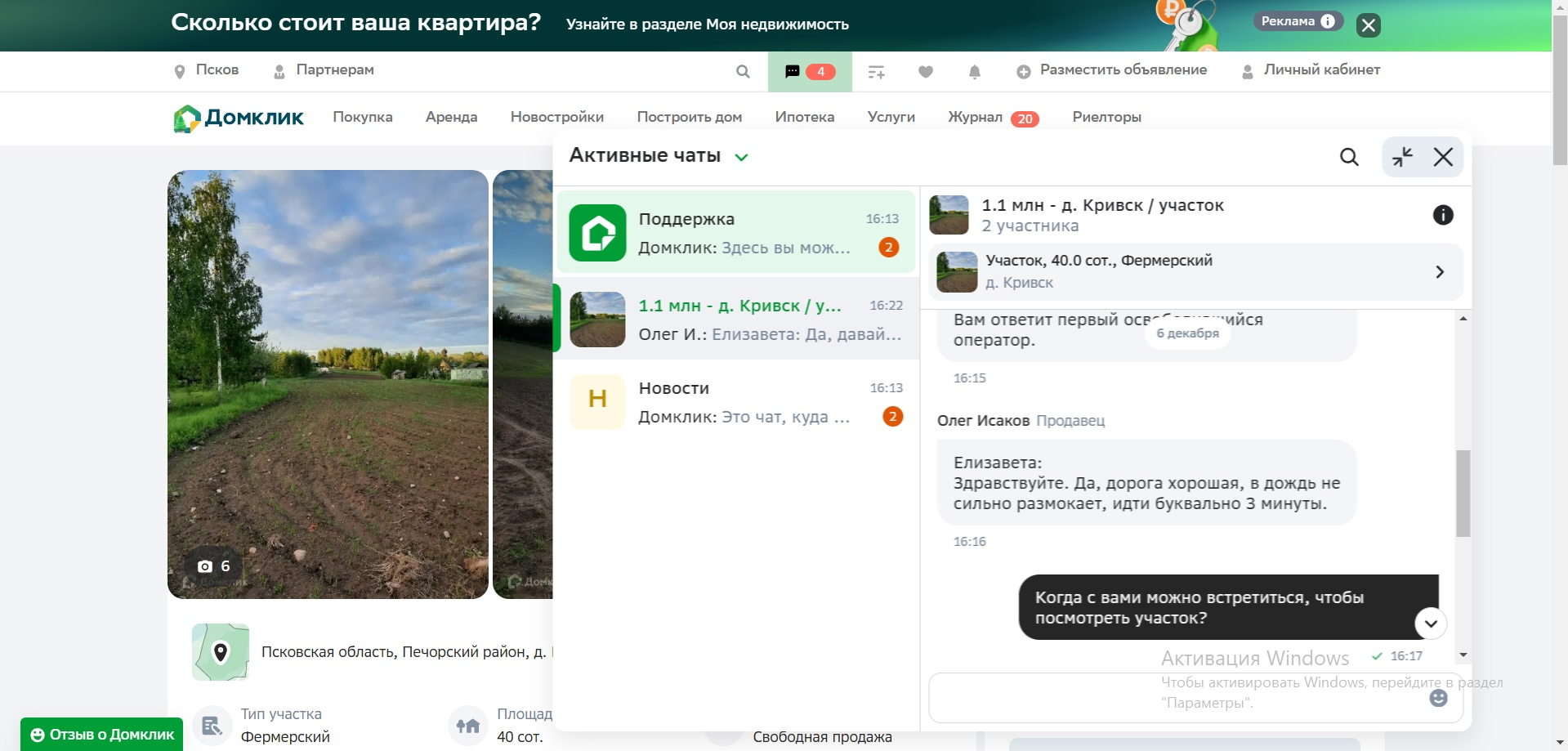Image resolution: width=1568 pixels, height=751 pixels.
Task: Click the chat message input field
Action: click(1177, 698)
